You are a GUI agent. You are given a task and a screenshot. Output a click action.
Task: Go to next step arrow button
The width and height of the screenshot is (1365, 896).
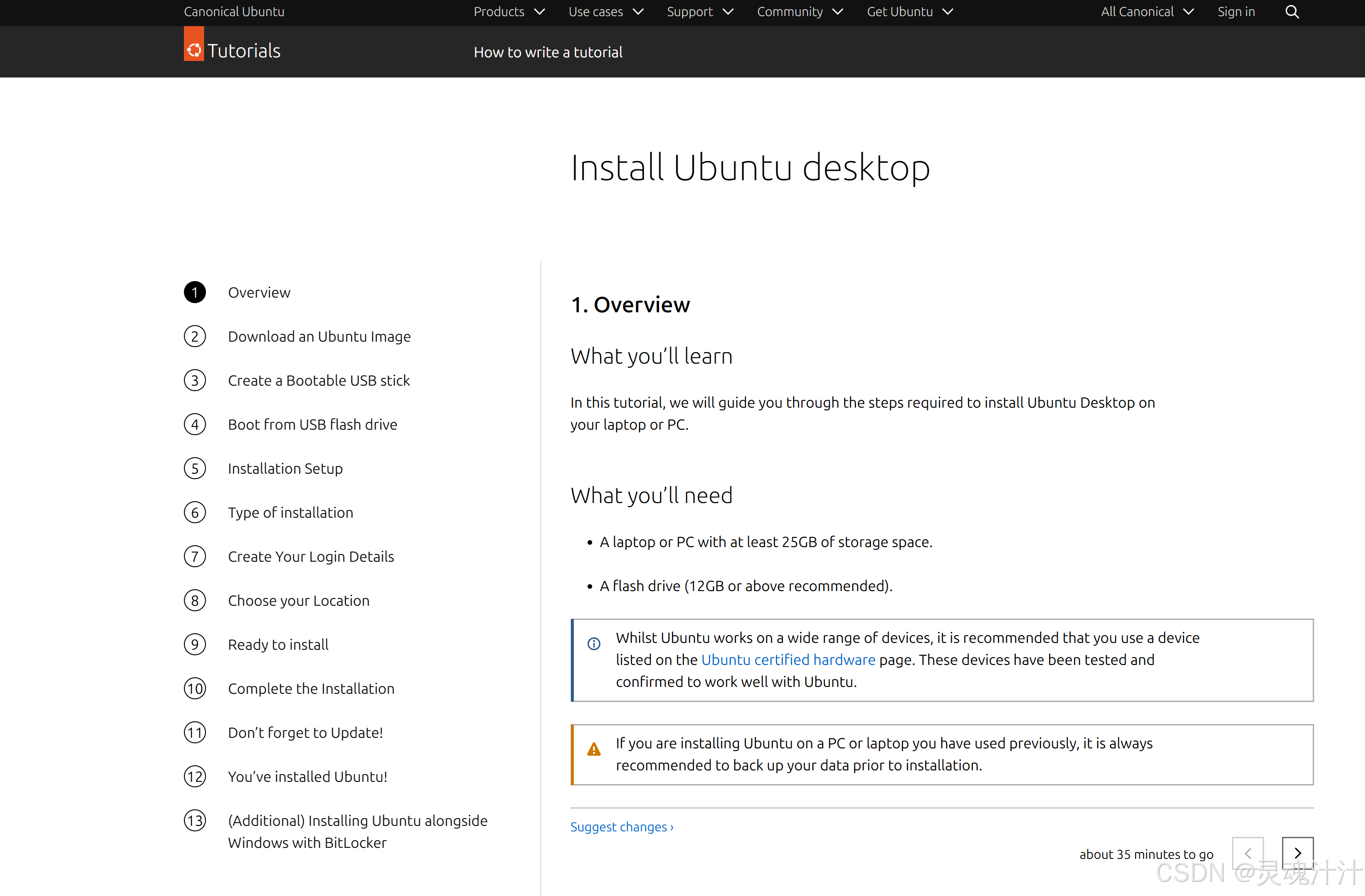tap(1297, 853)
